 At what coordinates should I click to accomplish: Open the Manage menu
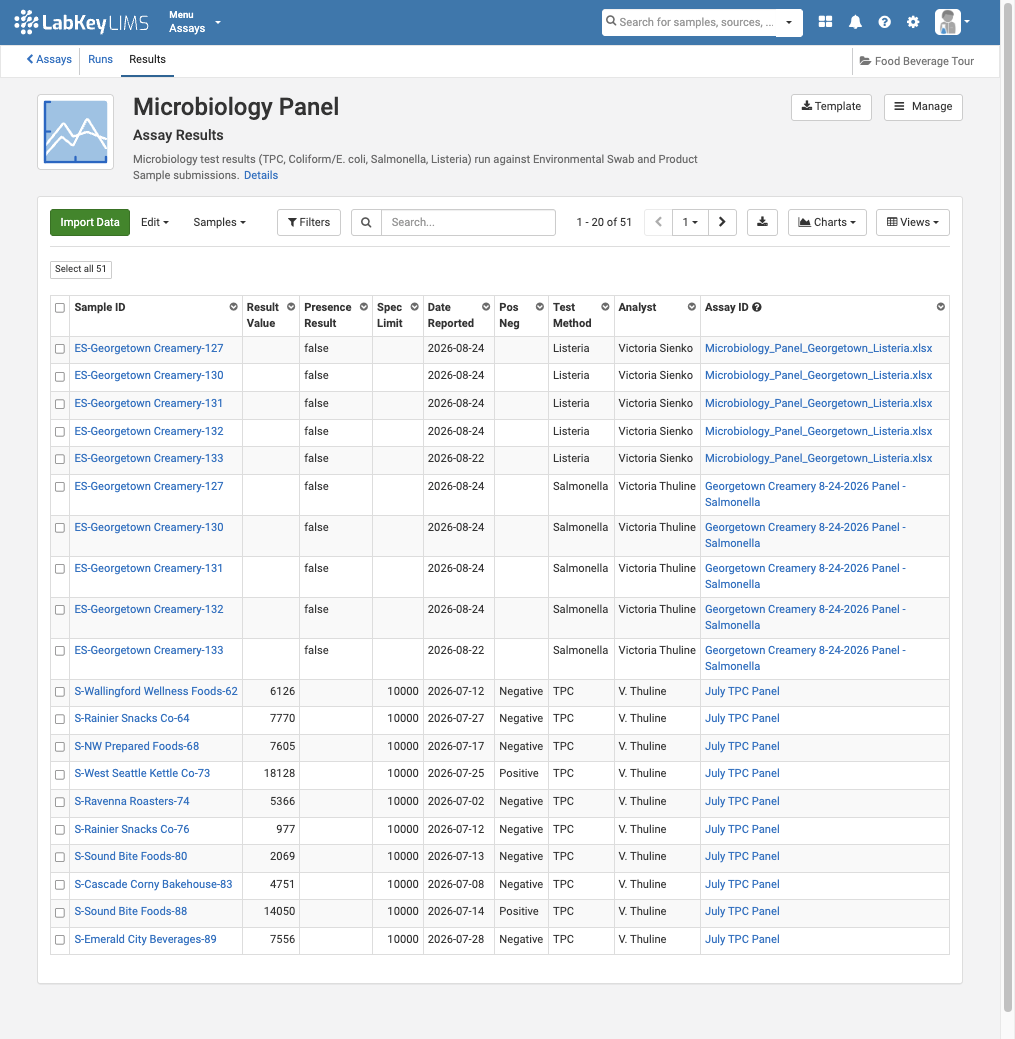pos(923,107)
